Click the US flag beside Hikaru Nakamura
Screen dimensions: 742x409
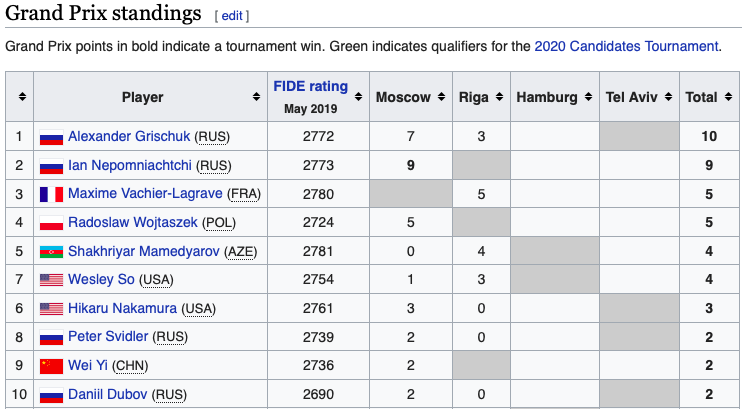50,309
